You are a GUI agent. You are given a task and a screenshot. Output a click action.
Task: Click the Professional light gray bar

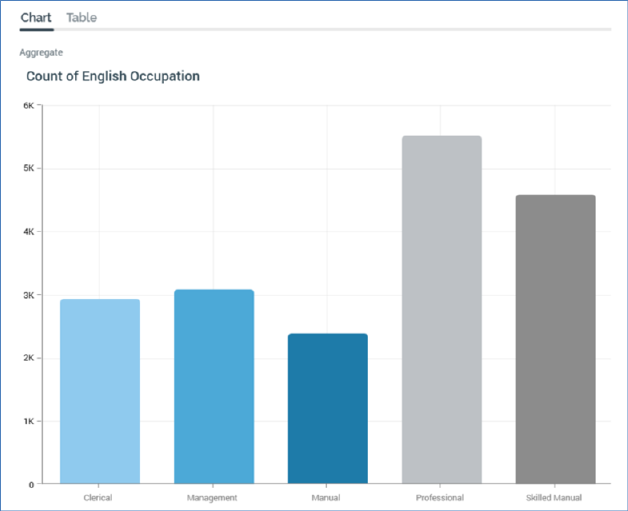click(x=442, y=310)
